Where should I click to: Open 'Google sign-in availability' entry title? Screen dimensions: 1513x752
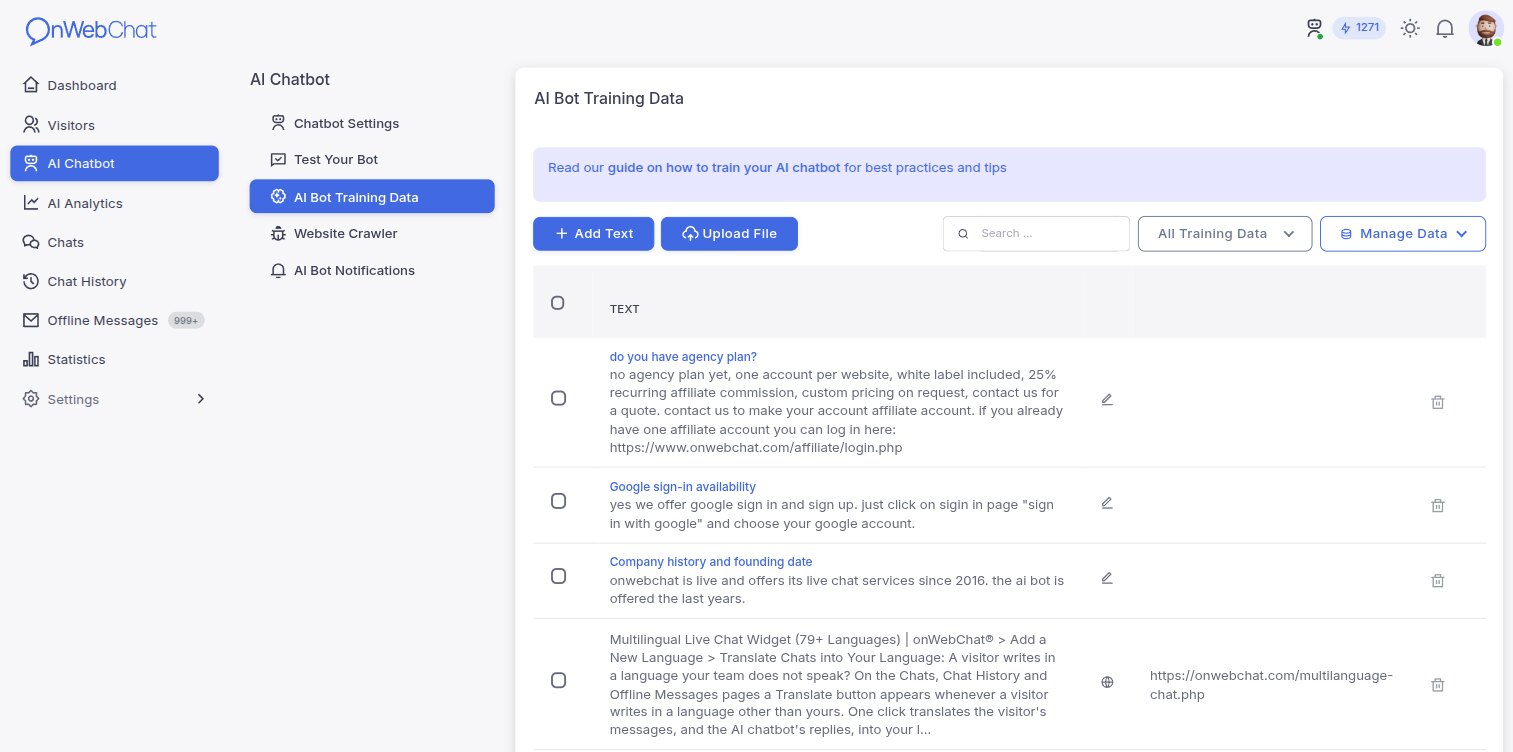(683, 487)
